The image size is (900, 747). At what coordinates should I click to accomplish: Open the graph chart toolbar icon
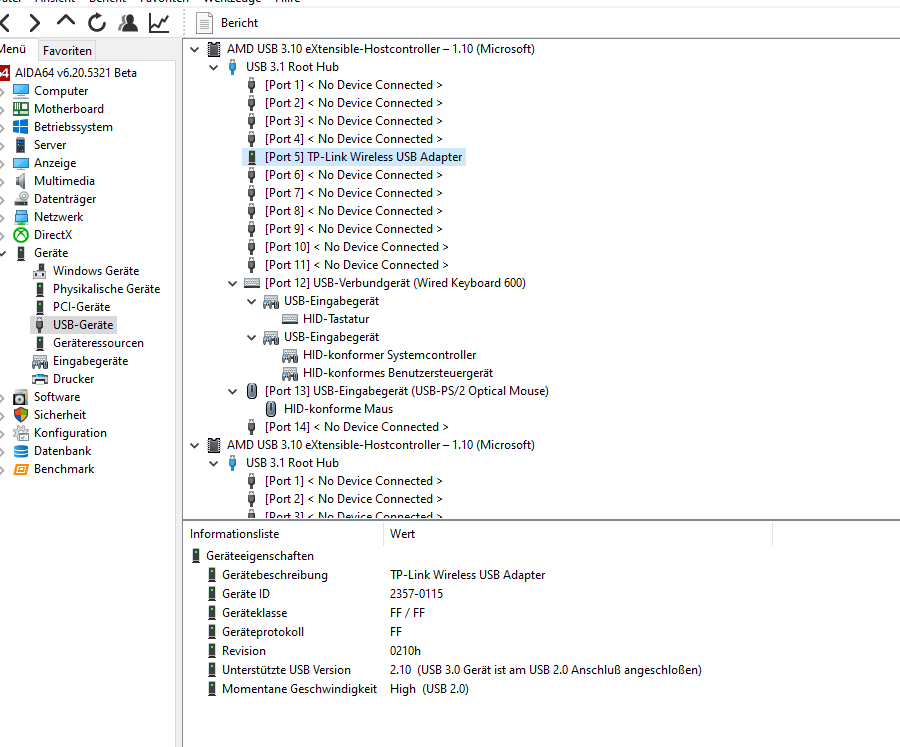pyautogui.click(x=158, y=22)
